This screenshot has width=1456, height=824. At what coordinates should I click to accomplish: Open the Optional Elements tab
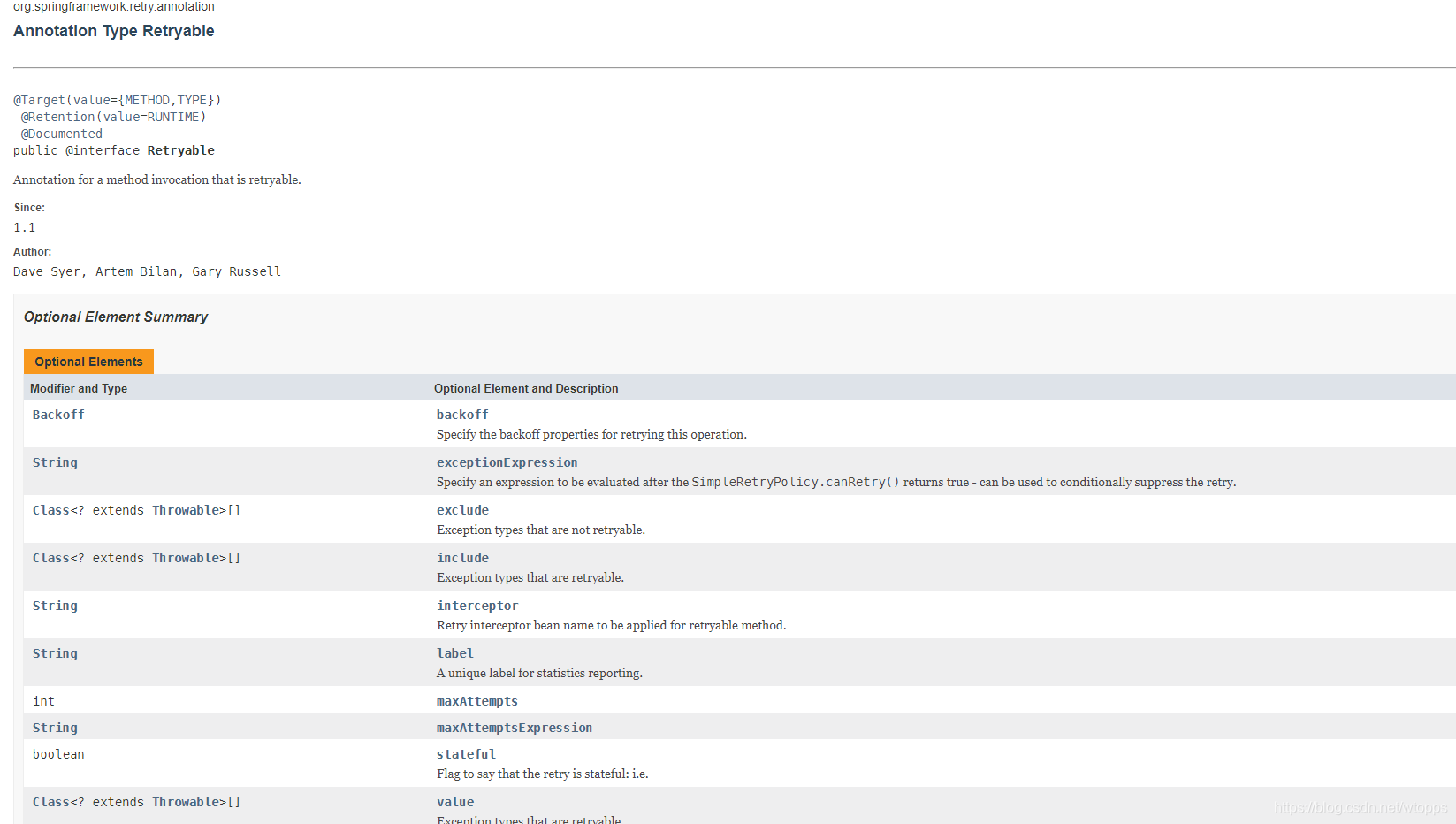pyautogui.click(x=88, y=362)
